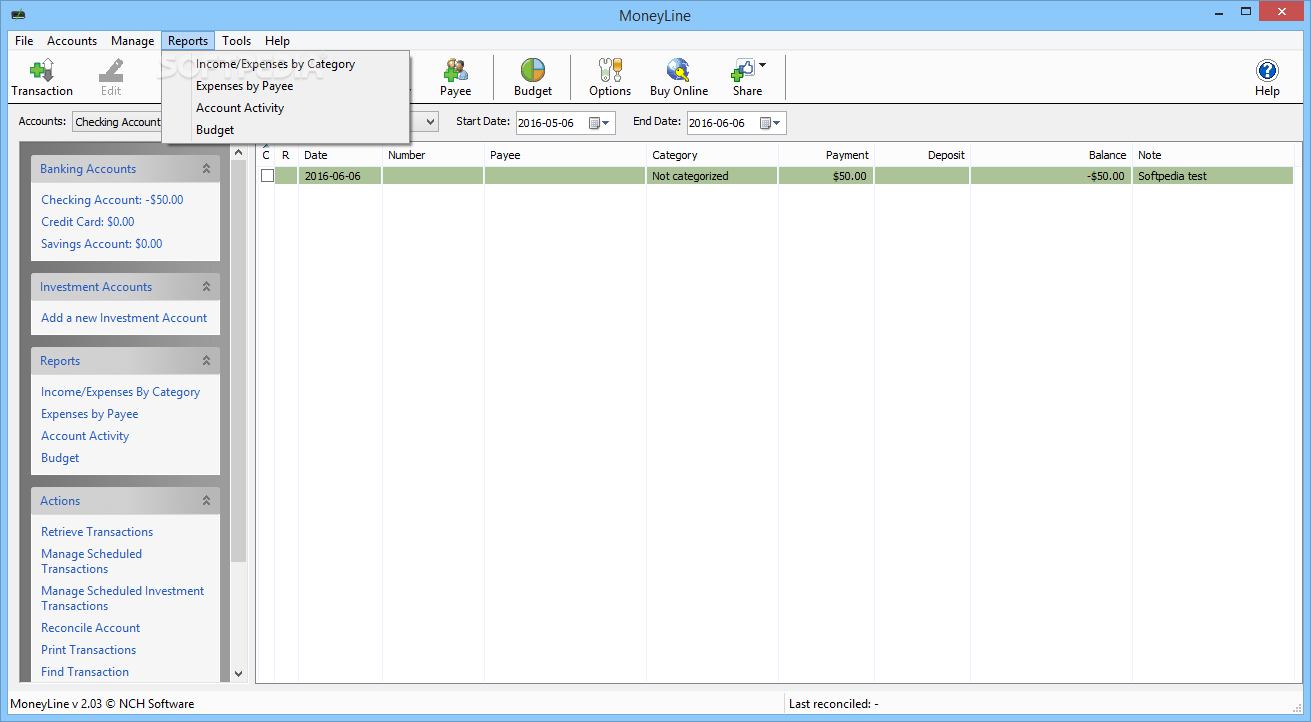Collapse the Banking Accounts panel
Screen dimensions: 1311x722
tap(206, 169)
